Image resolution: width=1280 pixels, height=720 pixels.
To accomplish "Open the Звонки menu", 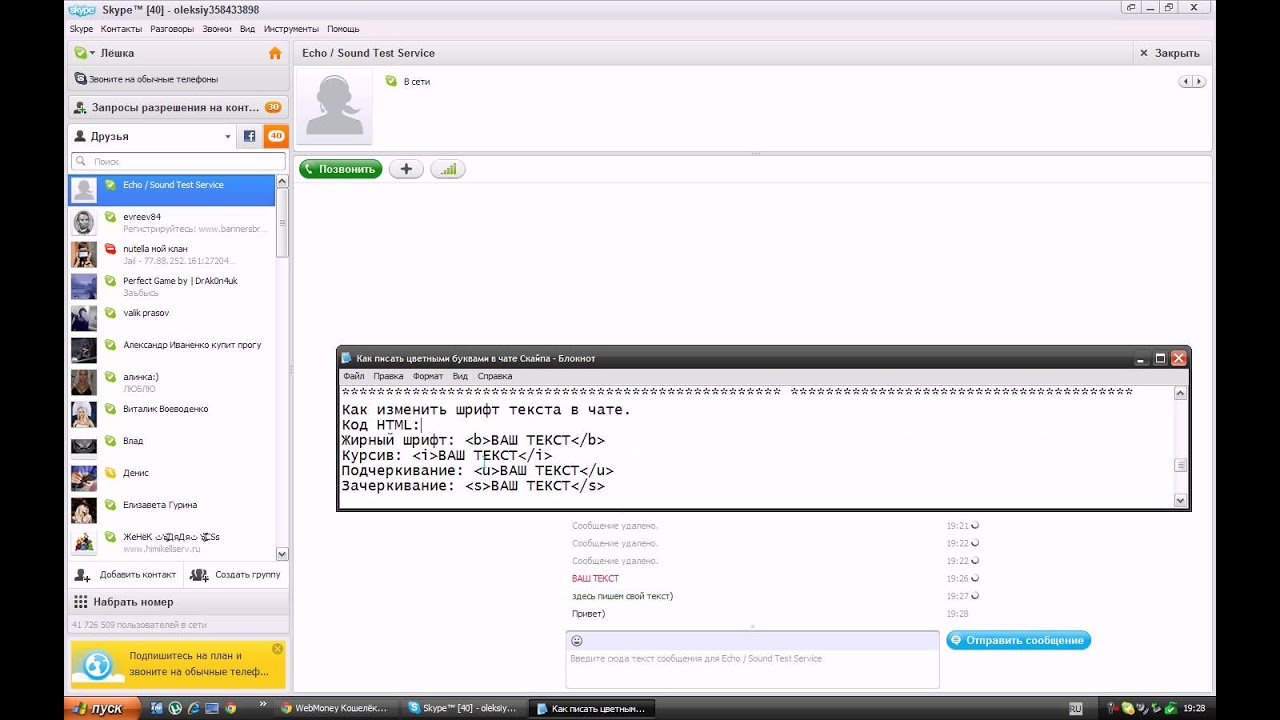I will (x=217, y=29).
